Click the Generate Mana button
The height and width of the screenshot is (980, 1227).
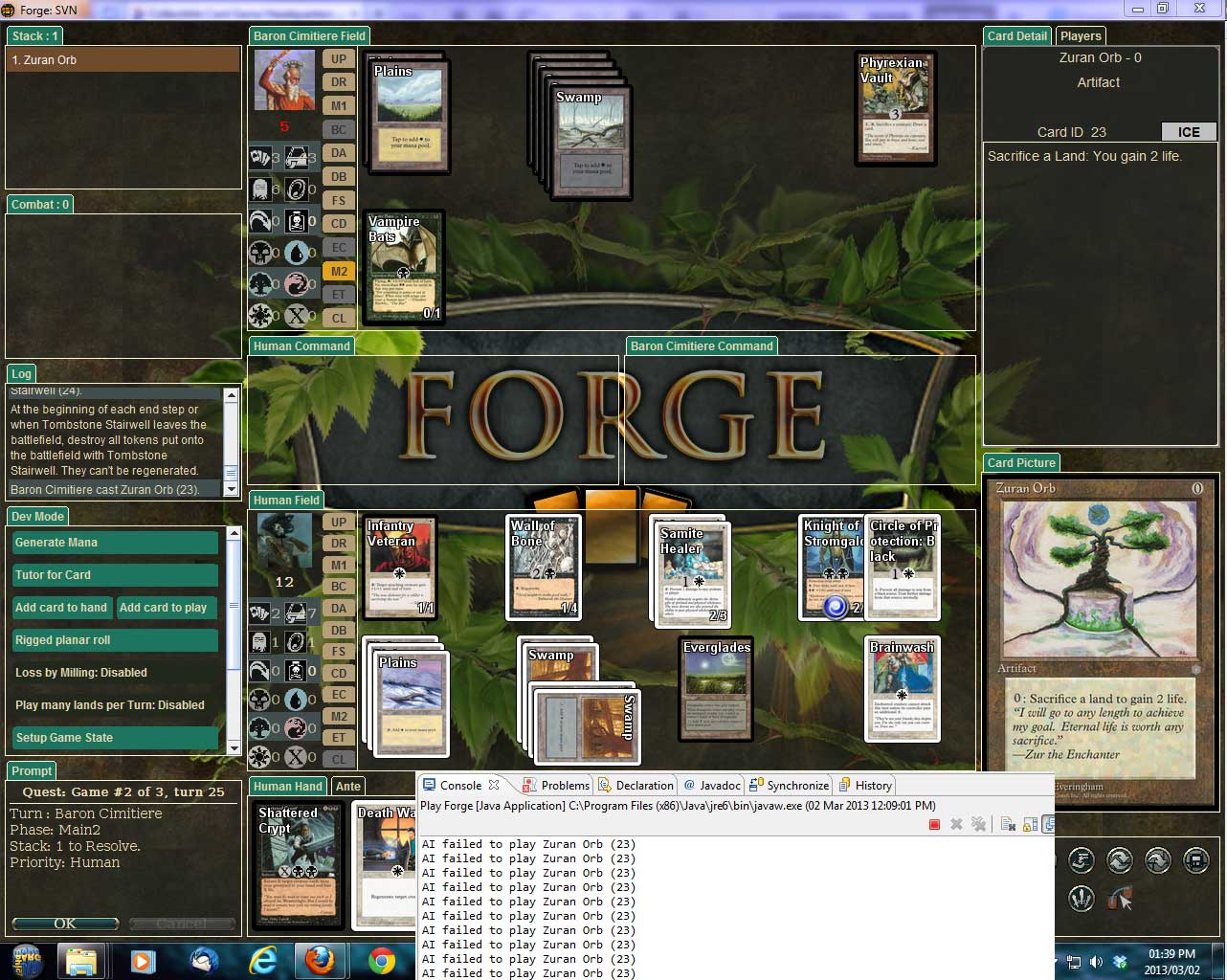coord(115,543)
